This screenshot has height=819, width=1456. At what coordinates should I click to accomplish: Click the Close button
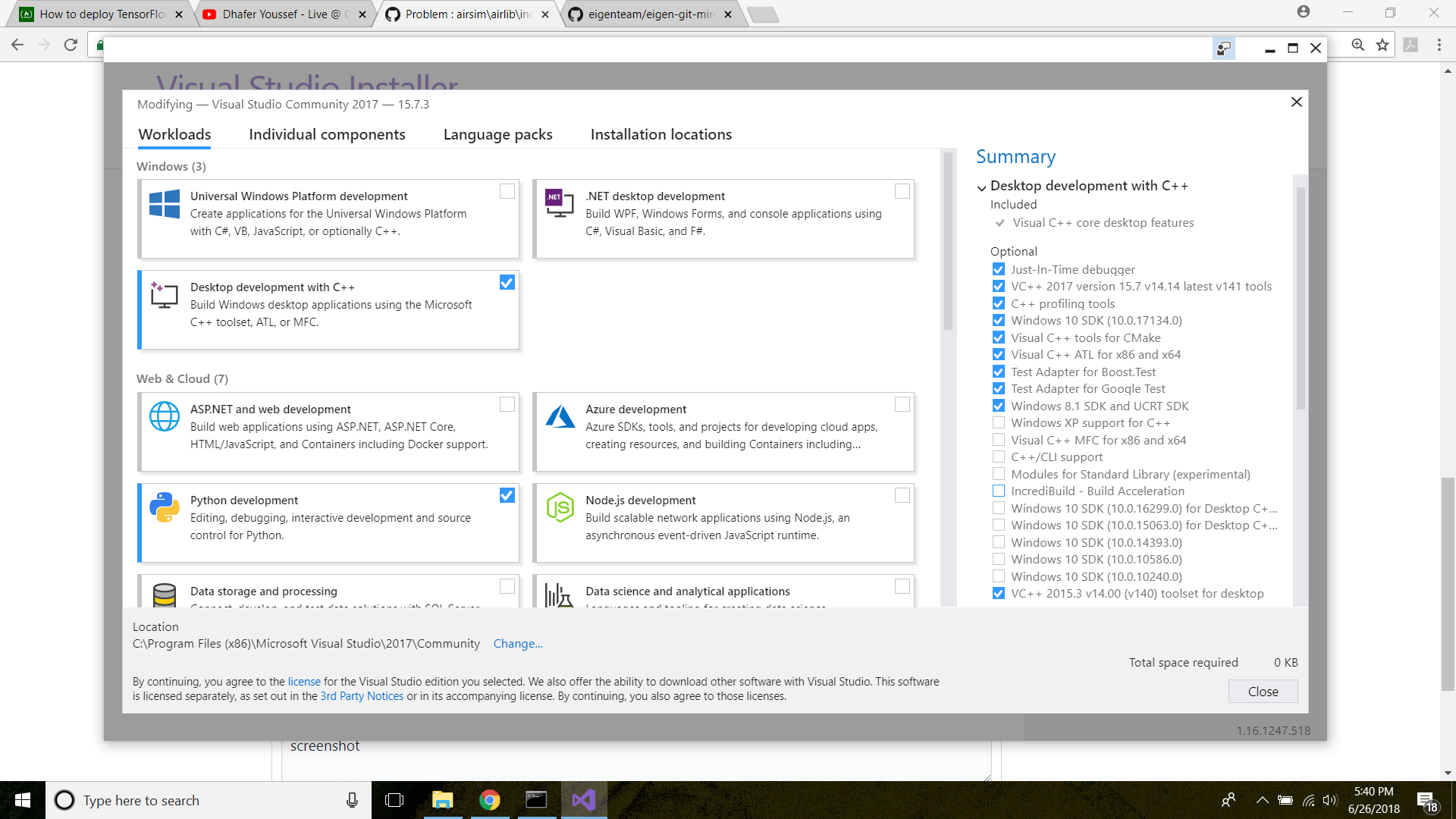pos(1262,691)
